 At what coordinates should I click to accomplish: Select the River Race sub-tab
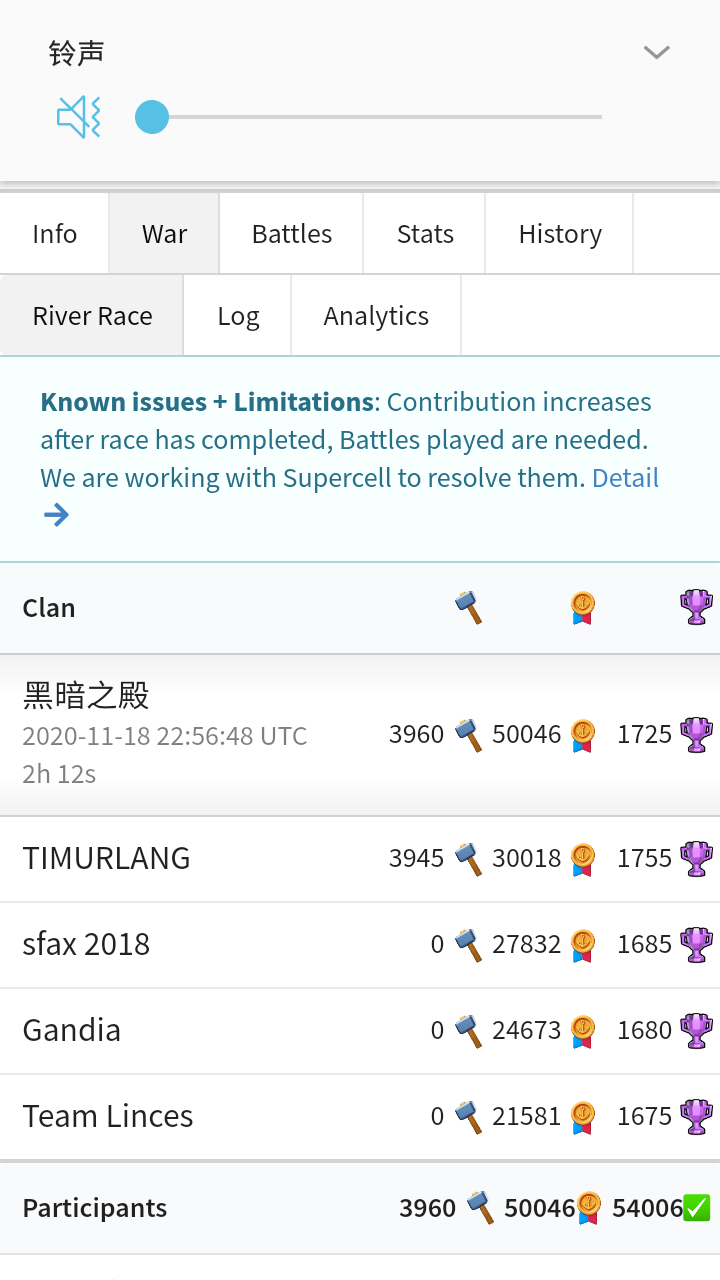click(x=92, y=316)
